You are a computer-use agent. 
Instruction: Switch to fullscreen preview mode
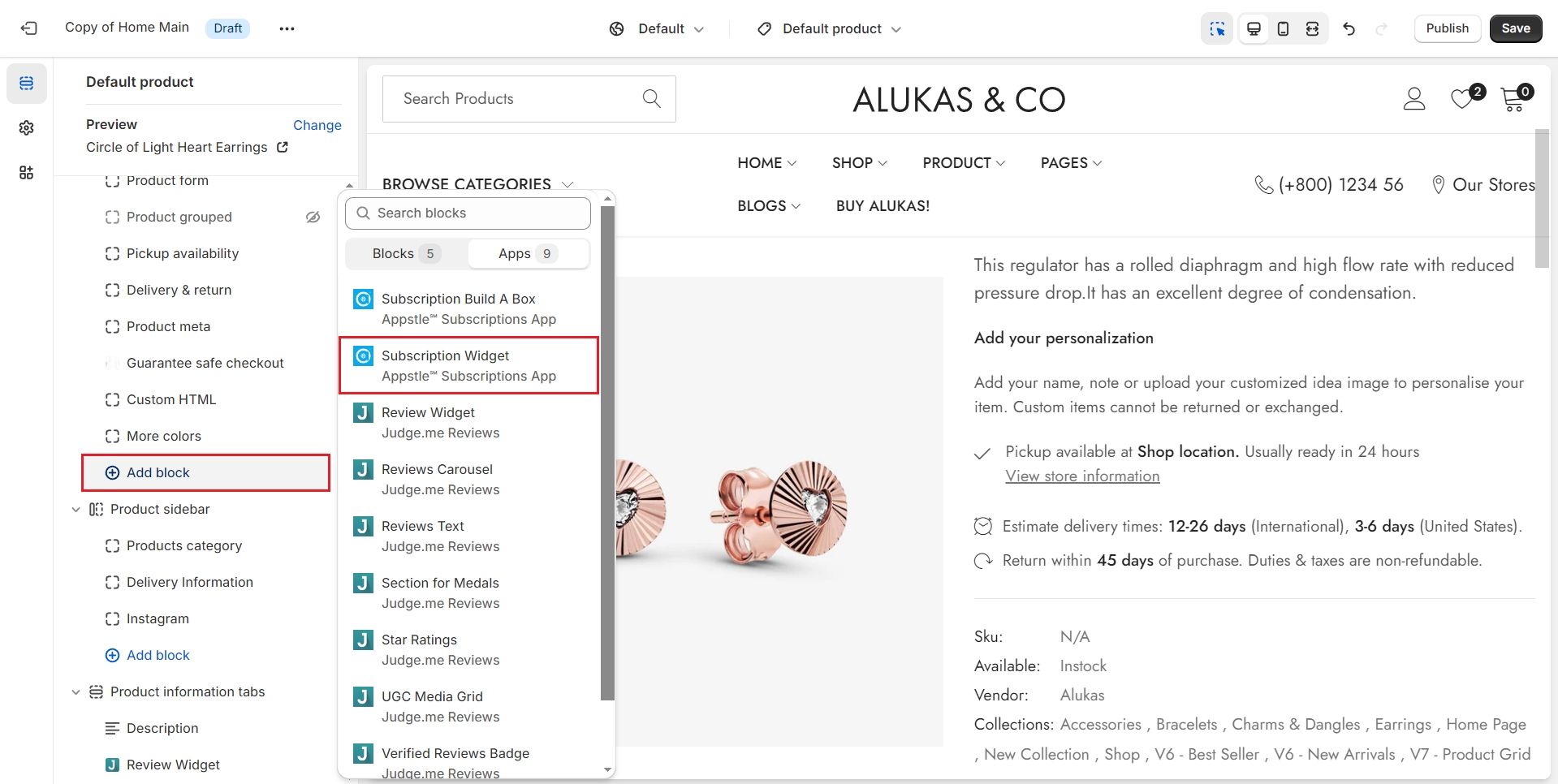[x=1312, y=28]
